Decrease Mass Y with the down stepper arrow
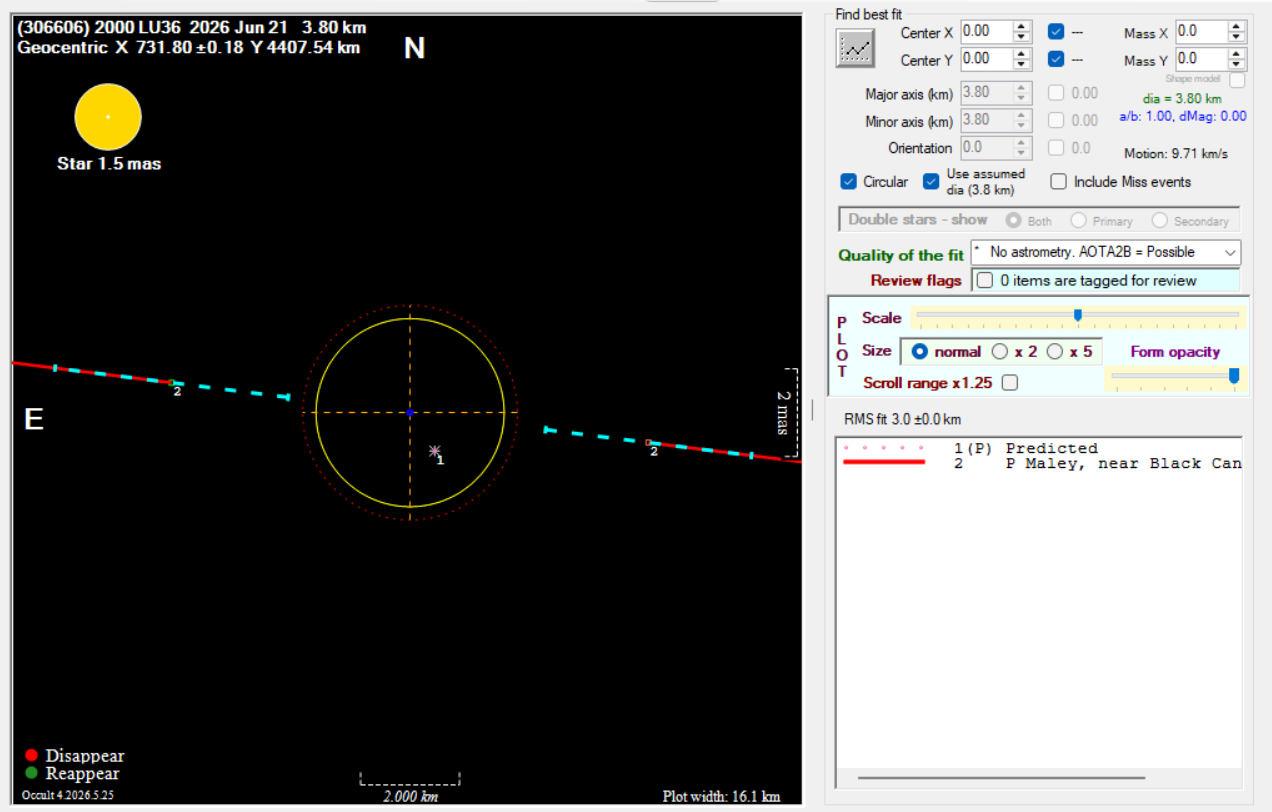This screenshot has height=812, width=1272. tap(1237, 64)
